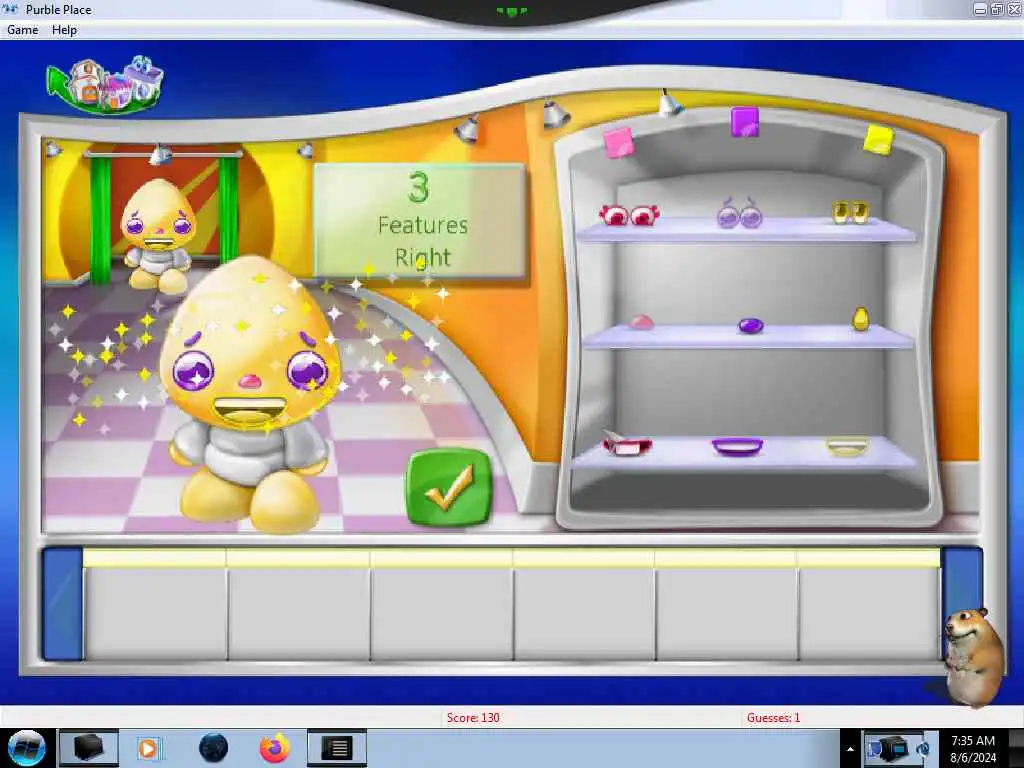Click the '3 Features Right' sign
Viewport: 1024px width, 768px height.
coord(419,221)
